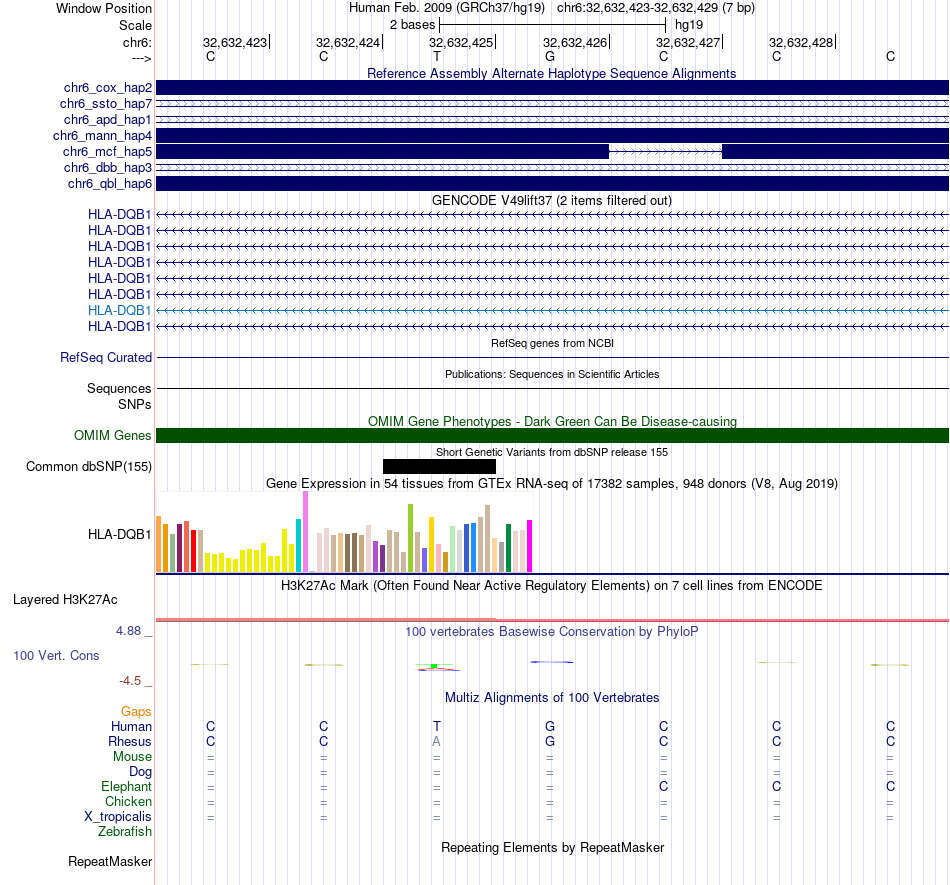
Task: Click the Window Position label
Action: (x=104, y=8)
